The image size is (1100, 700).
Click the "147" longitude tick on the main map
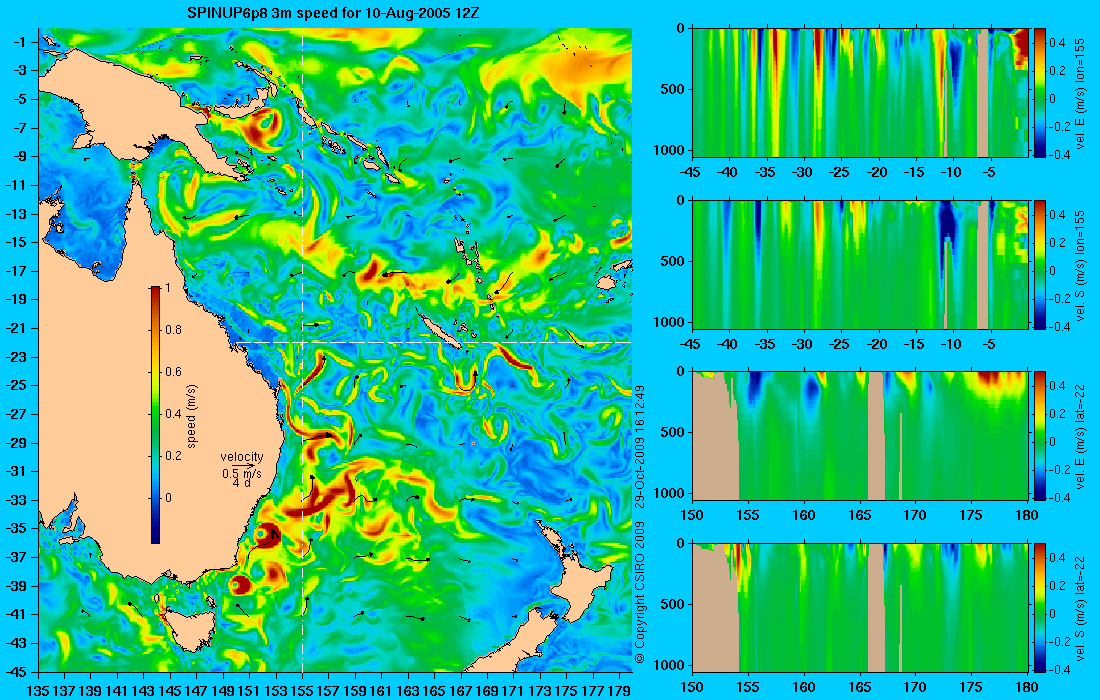(196, 691)
